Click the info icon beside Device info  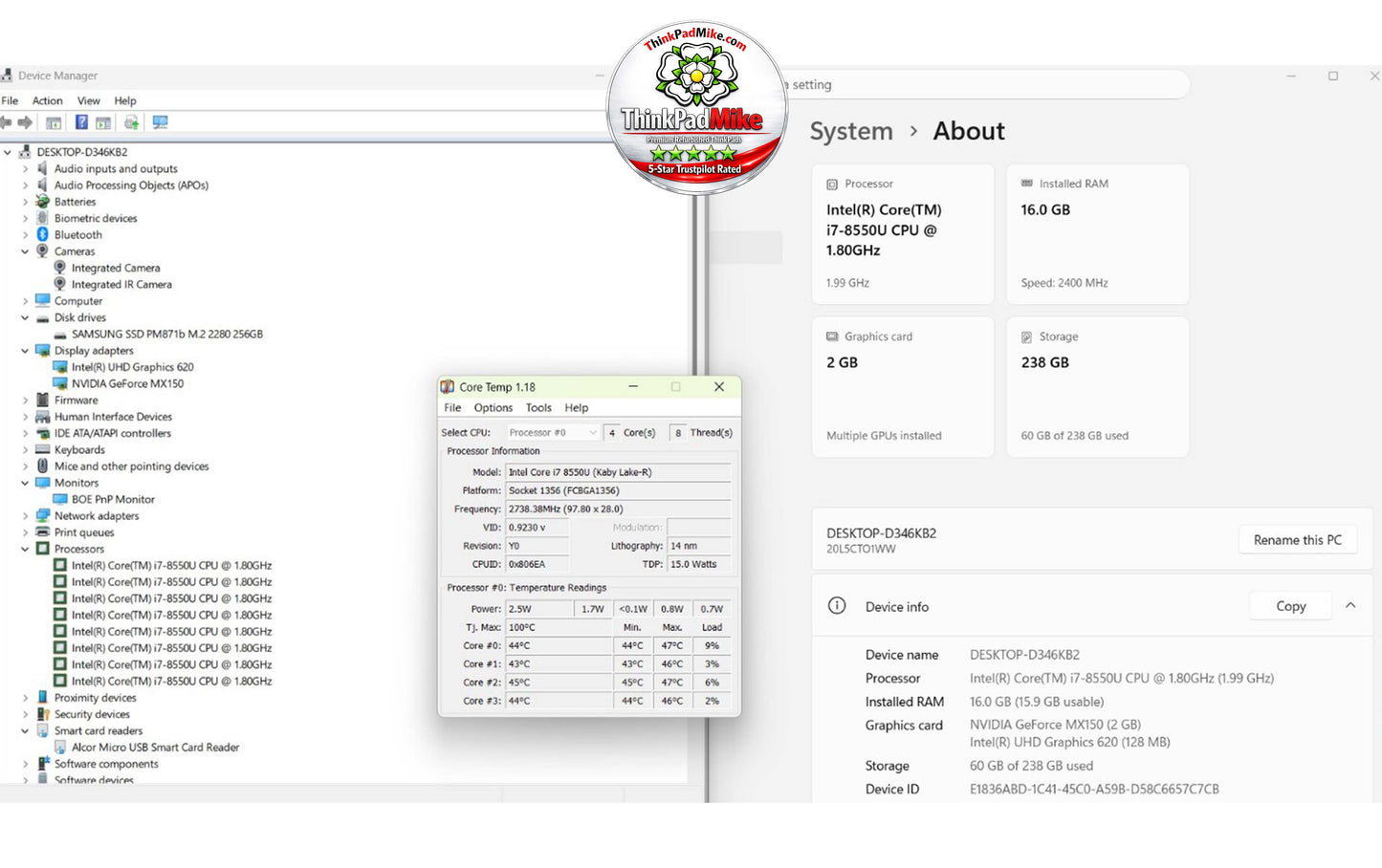pos(837,606)
